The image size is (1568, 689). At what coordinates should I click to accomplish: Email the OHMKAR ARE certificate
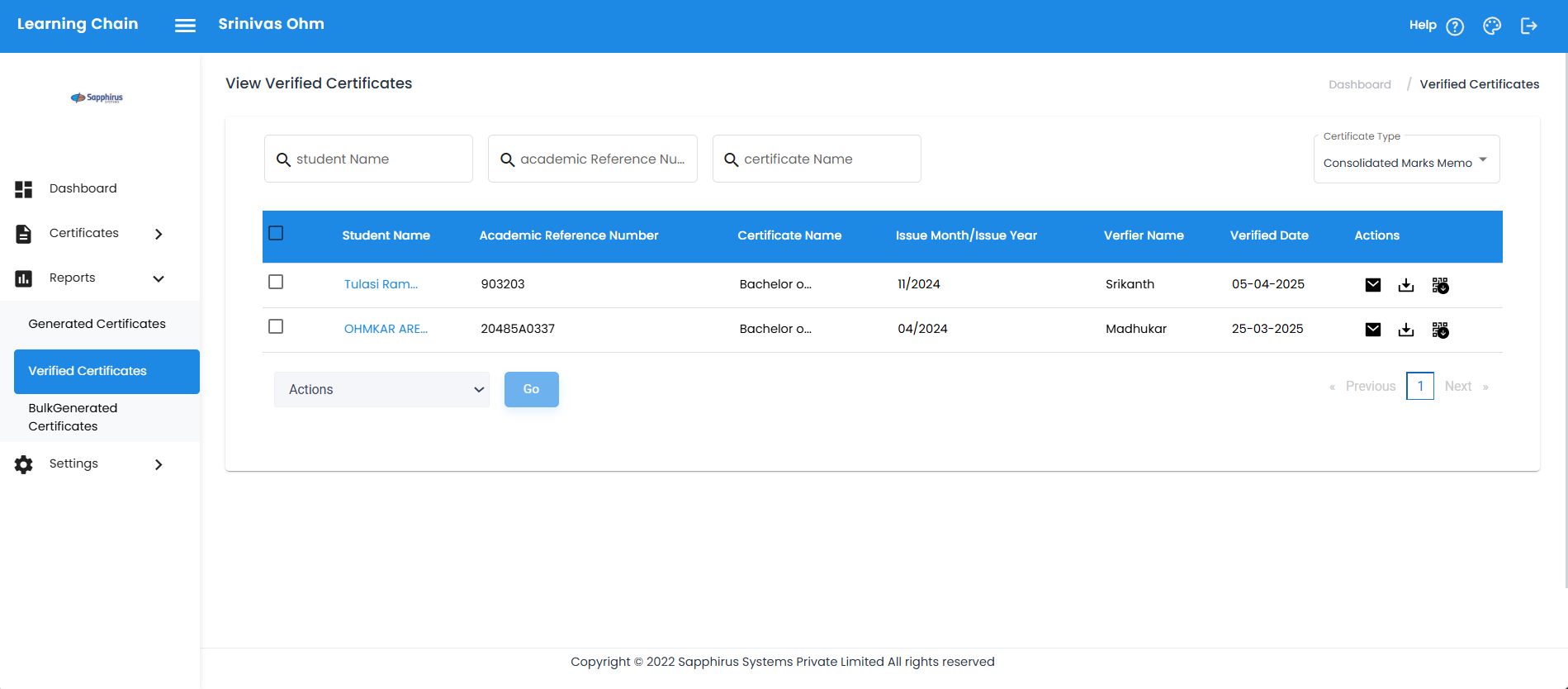point(1372,330)
